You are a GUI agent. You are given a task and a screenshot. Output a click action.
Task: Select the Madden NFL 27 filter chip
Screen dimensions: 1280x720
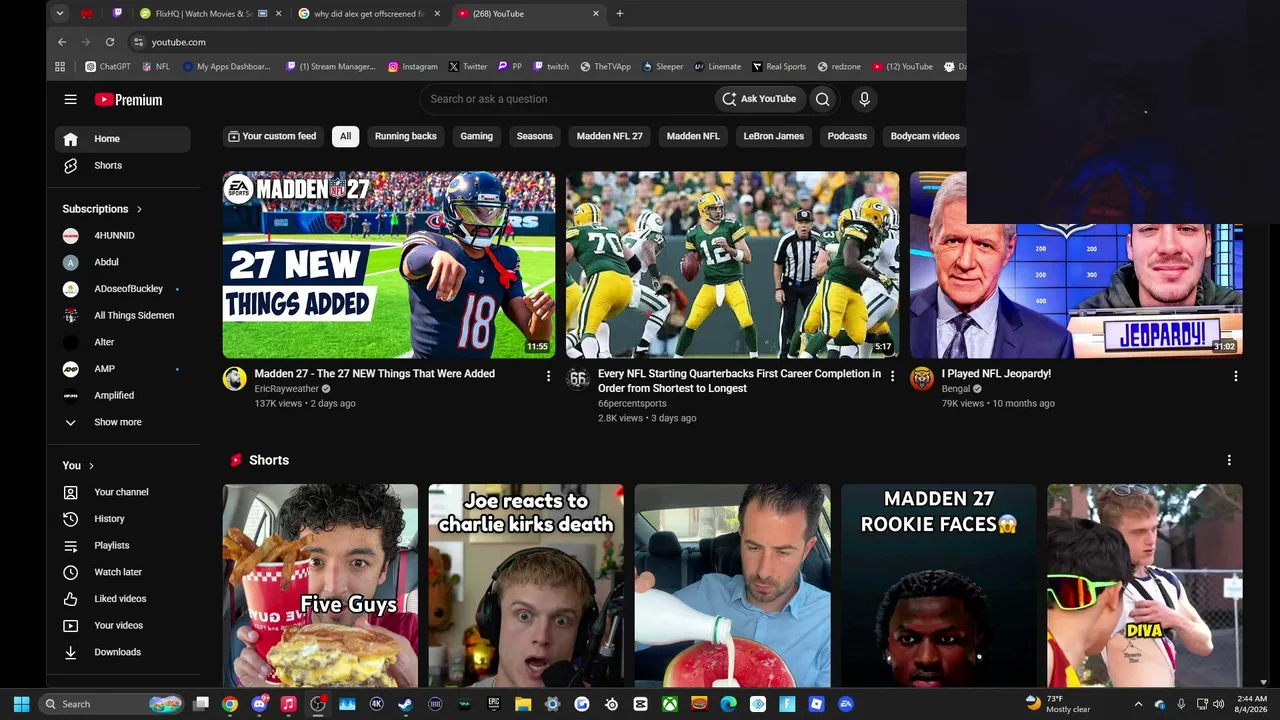coord(609,136)
